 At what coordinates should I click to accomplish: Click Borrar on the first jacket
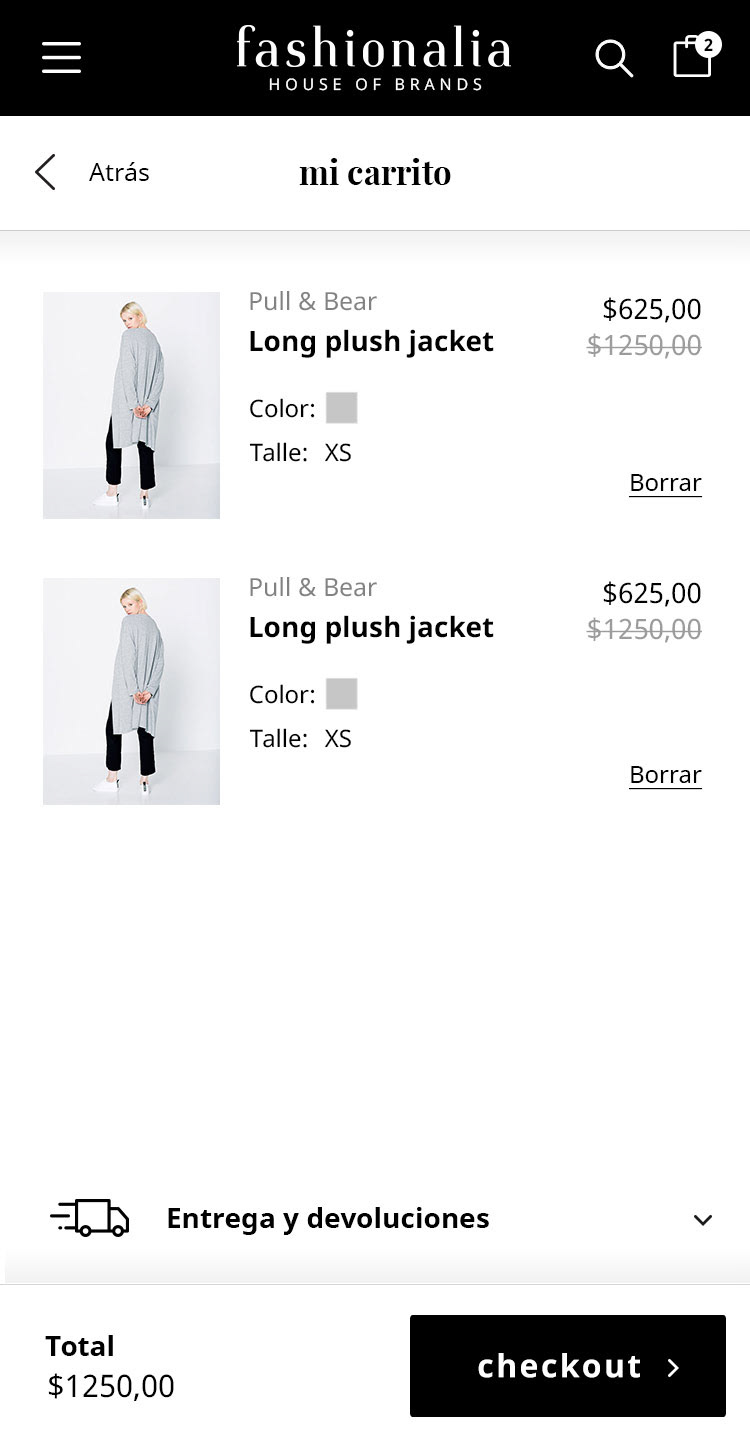665,483
